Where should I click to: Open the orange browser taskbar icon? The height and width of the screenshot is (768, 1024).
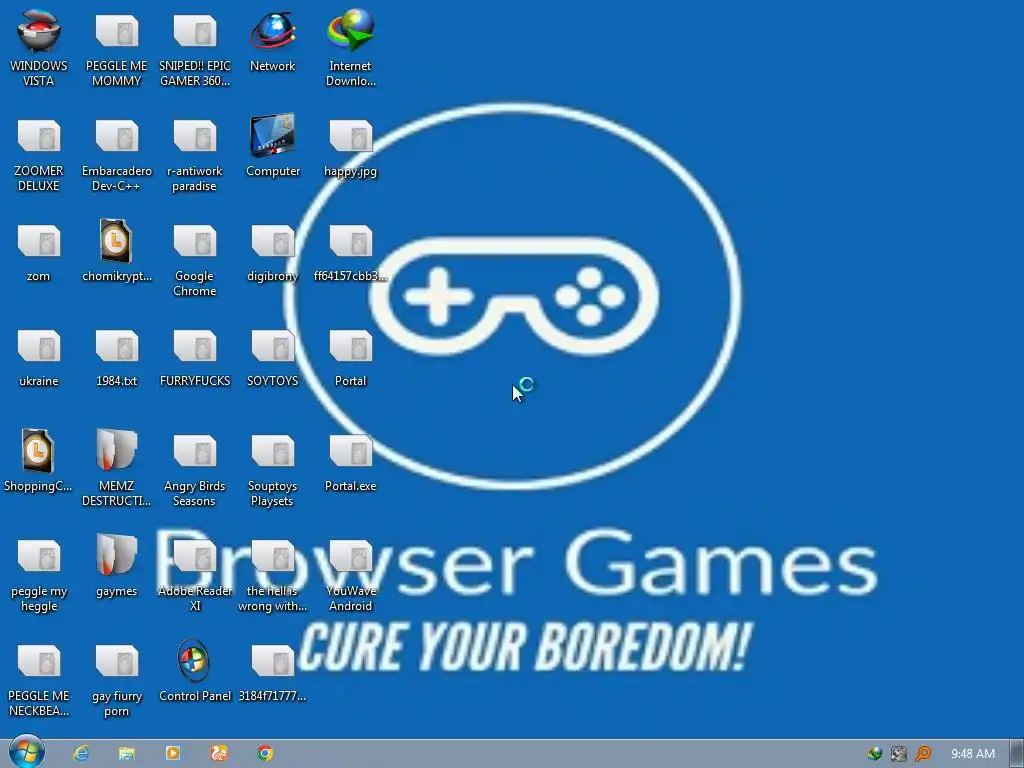click(x=219, y=754)
